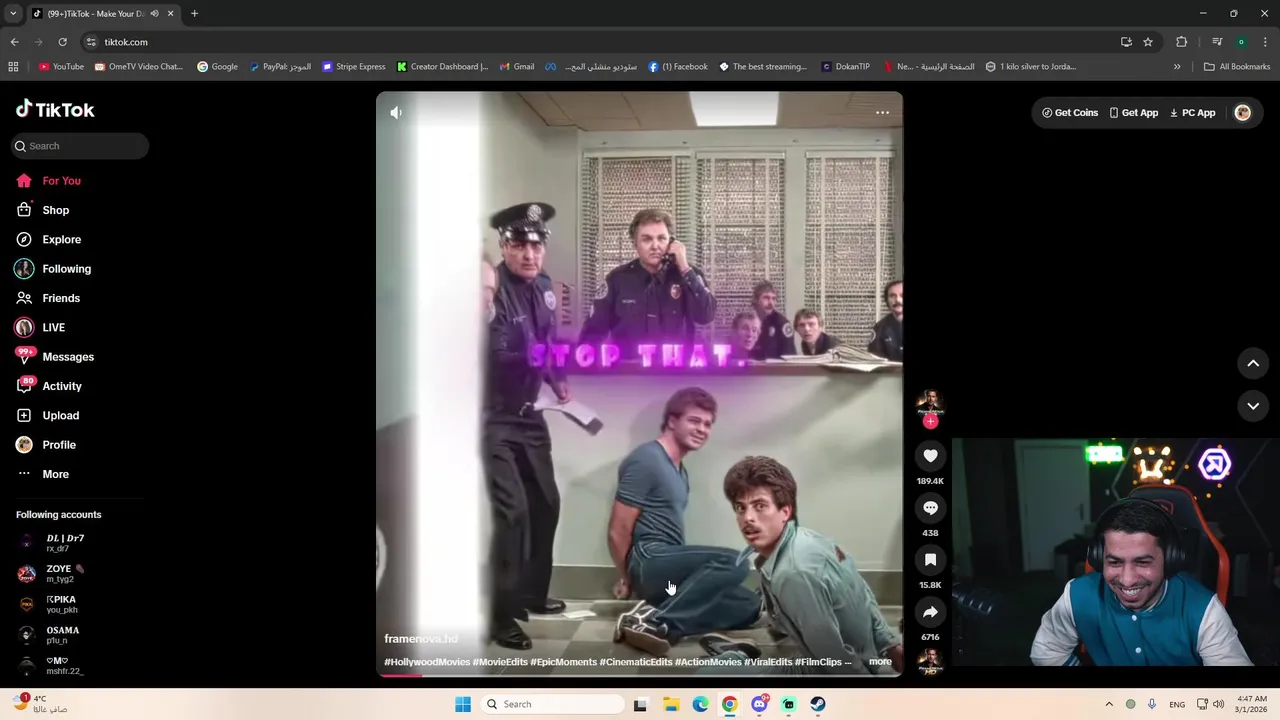Open the #HollywoodMovies hashtag
Viewport: 1280px width, 720px height.
click(427, 662)
